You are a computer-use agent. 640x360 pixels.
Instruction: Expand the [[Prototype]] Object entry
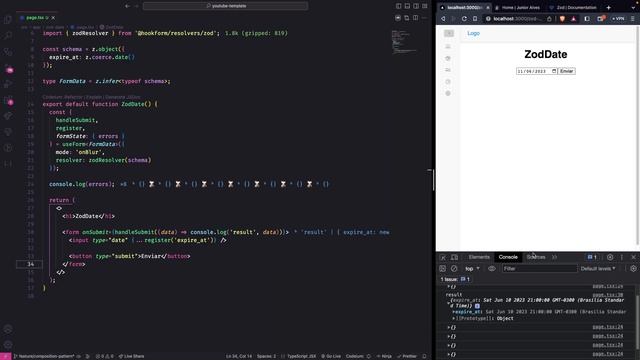tap(483, 318)
